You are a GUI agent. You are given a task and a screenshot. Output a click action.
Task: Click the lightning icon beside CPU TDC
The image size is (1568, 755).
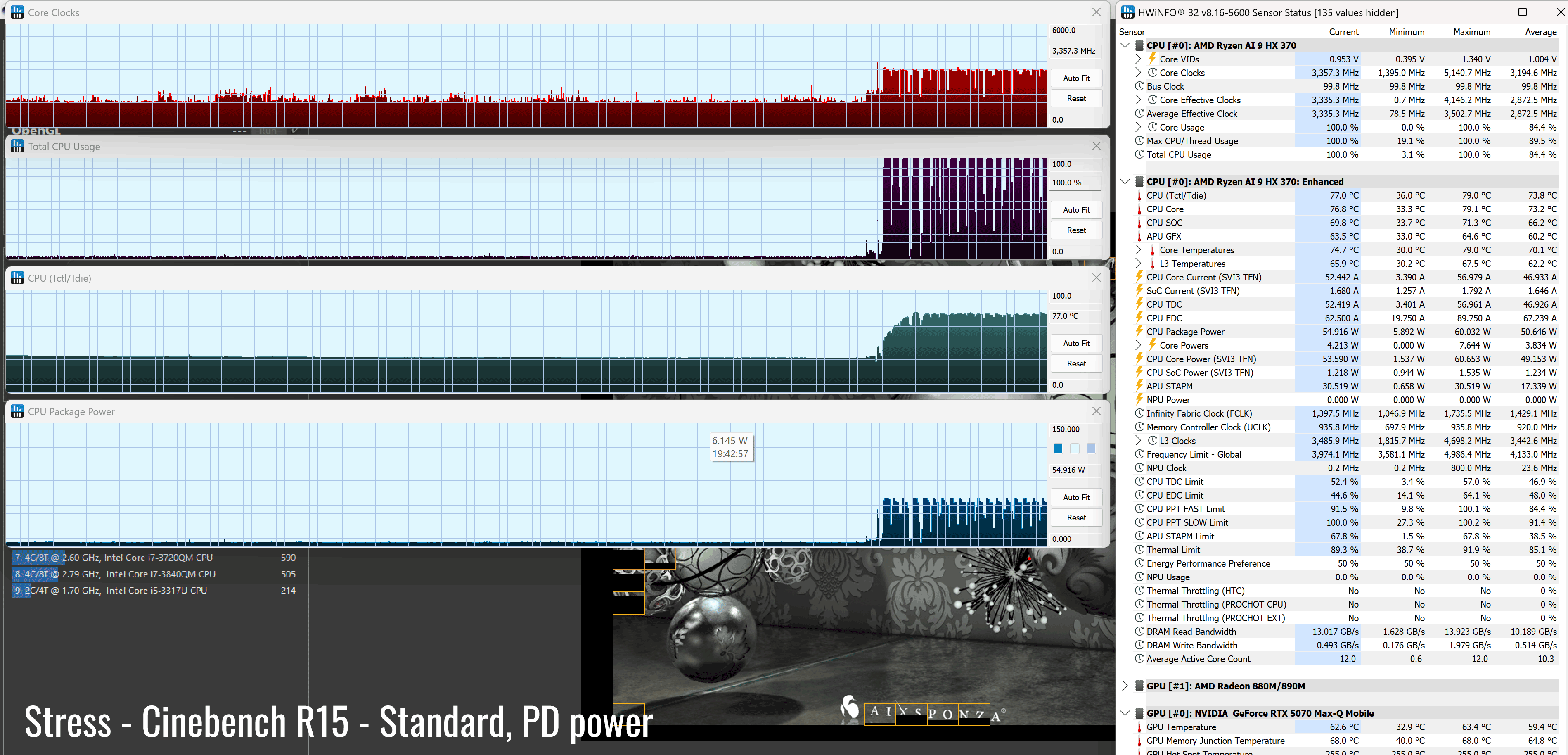pyautogui.click(x=1139, y=304)
